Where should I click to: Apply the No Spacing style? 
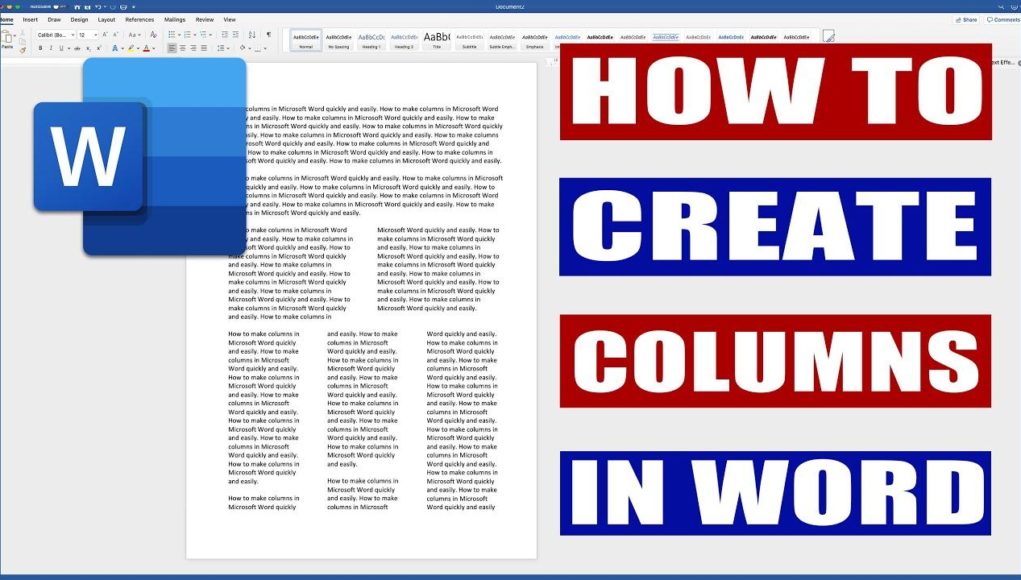339,40
